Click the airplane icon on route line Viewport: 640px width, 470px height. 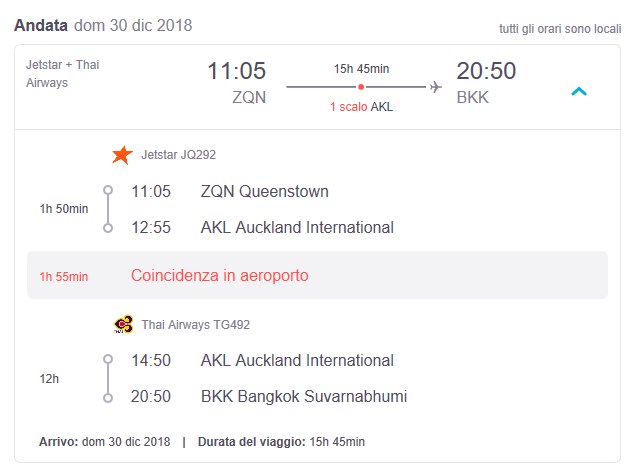click(x=435, y=87)
